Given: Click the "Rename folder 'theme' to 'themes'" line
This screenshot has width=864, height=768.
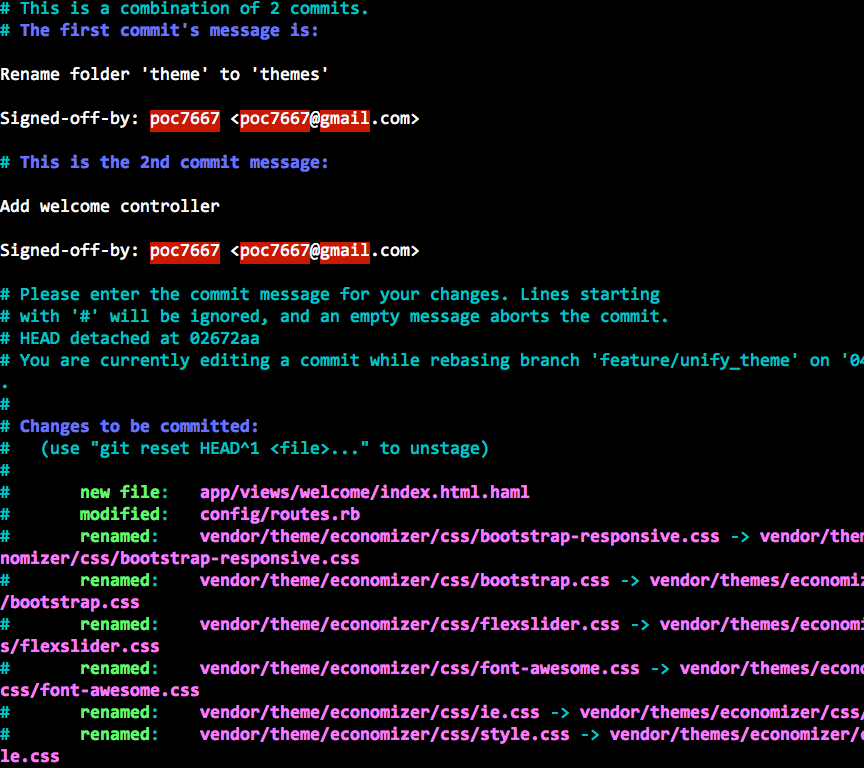Looking at the screenshot, I should [165, 75].
